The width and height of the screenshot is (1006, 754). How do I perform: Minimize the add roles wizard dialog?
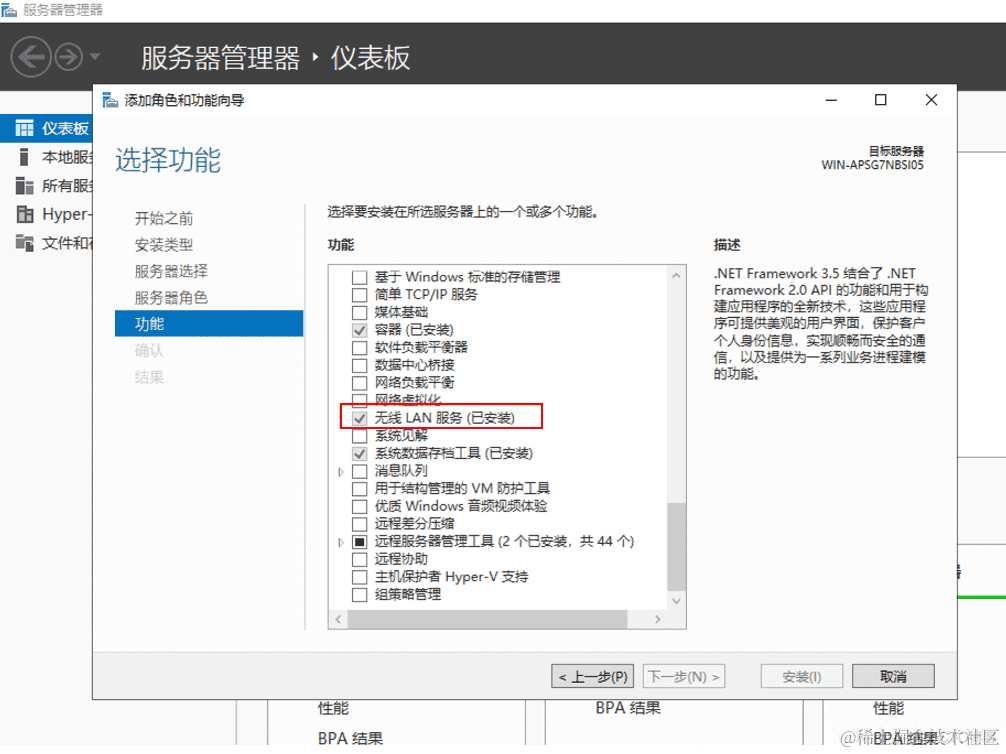[x=831, y=100]
